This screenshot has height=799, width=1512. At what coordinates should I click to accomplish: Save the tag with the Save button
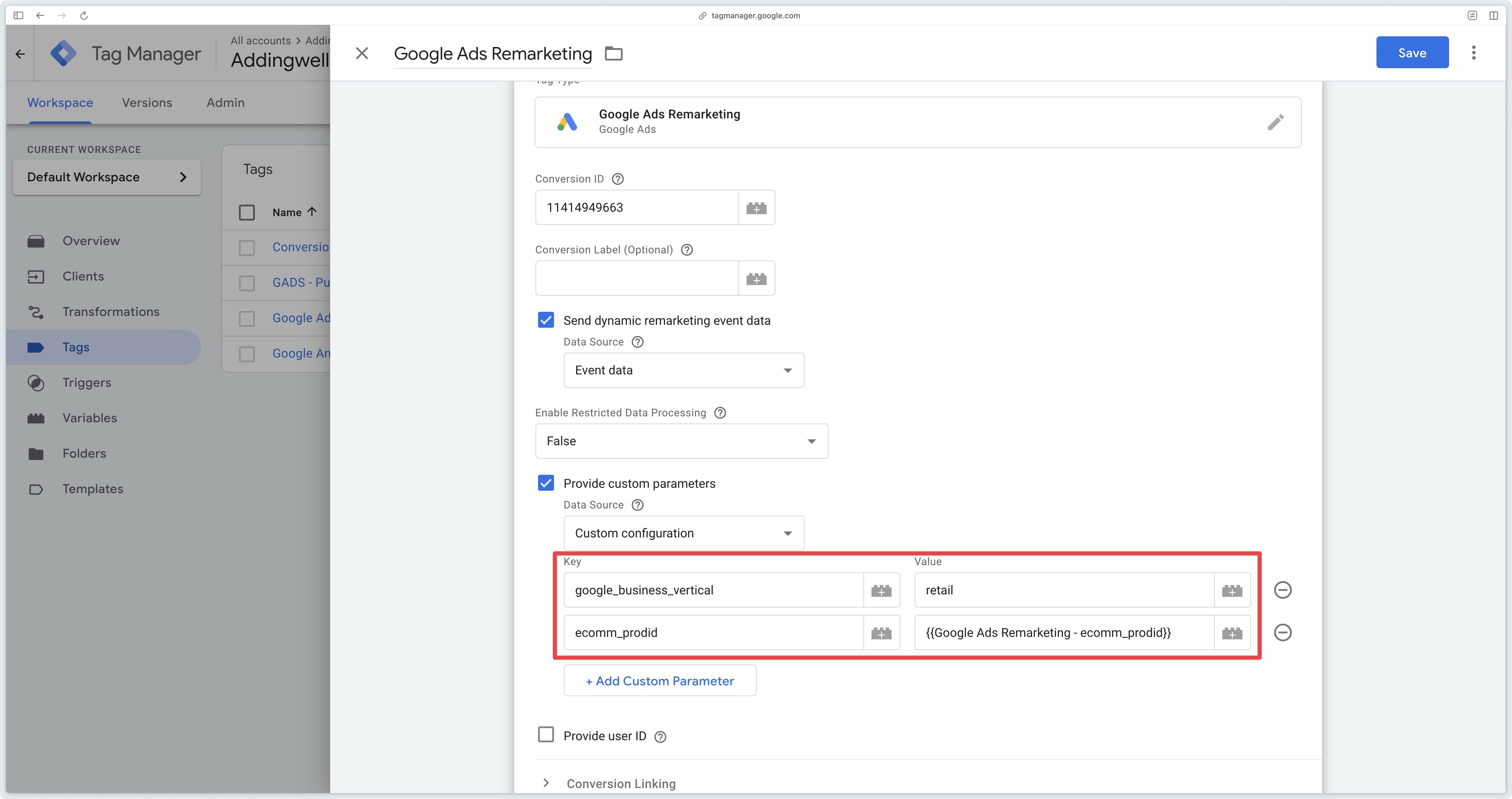coord(1412,53)
